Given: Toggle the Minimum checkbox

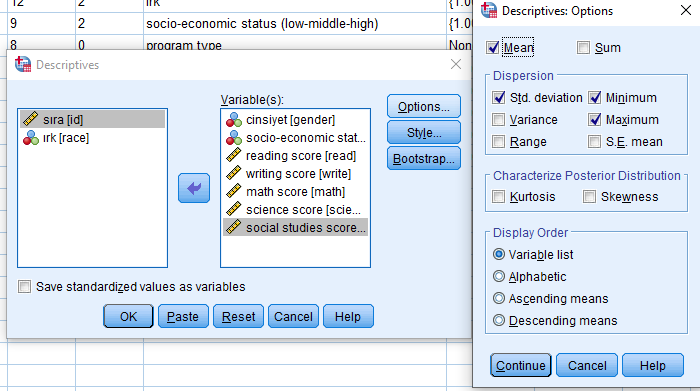Looking at the screenshot, I should [594, 97].
